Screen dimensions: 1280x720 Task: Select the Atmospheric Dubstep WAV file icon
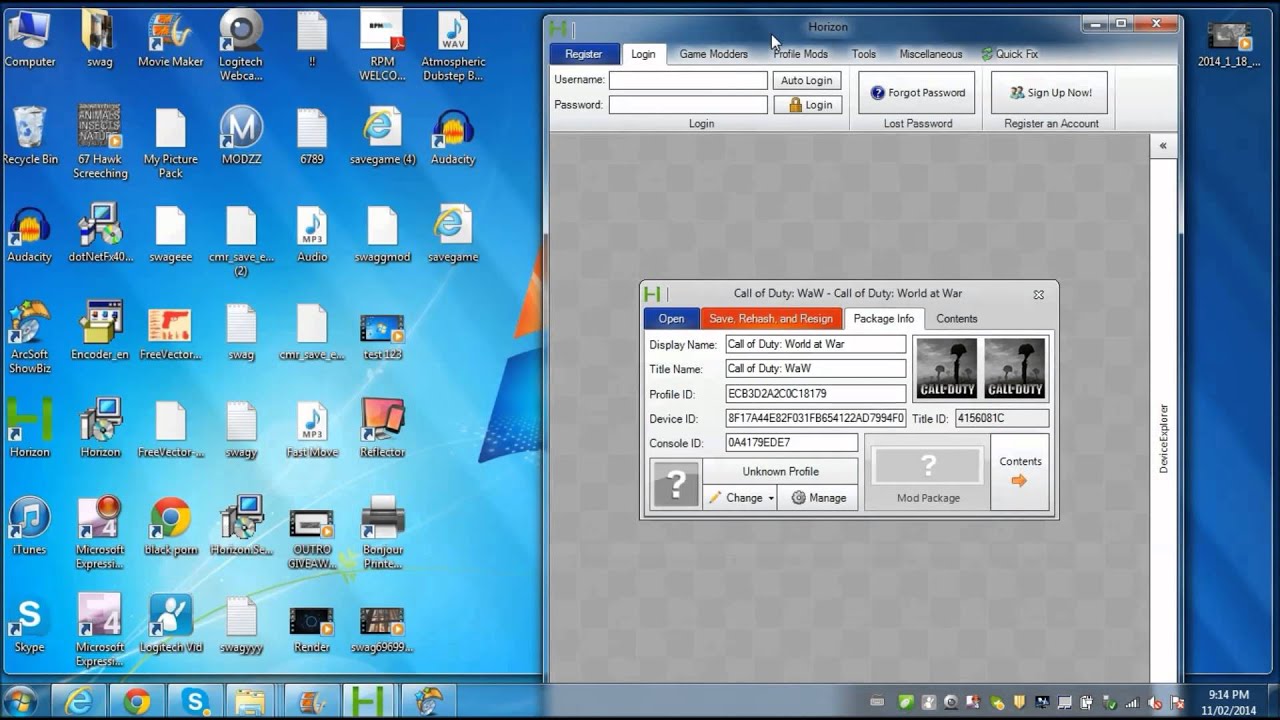pos(453,45)
